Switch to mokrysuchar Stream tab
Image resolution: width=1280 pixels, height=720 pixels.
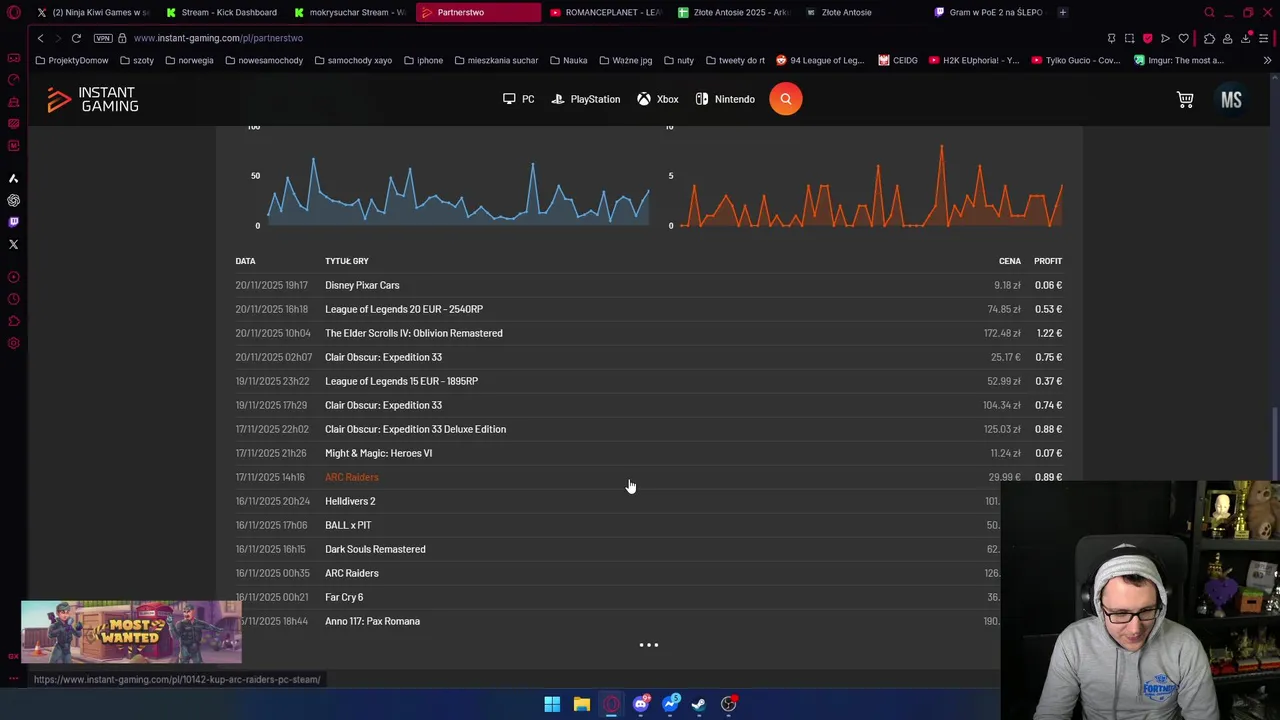pos(350,13)
